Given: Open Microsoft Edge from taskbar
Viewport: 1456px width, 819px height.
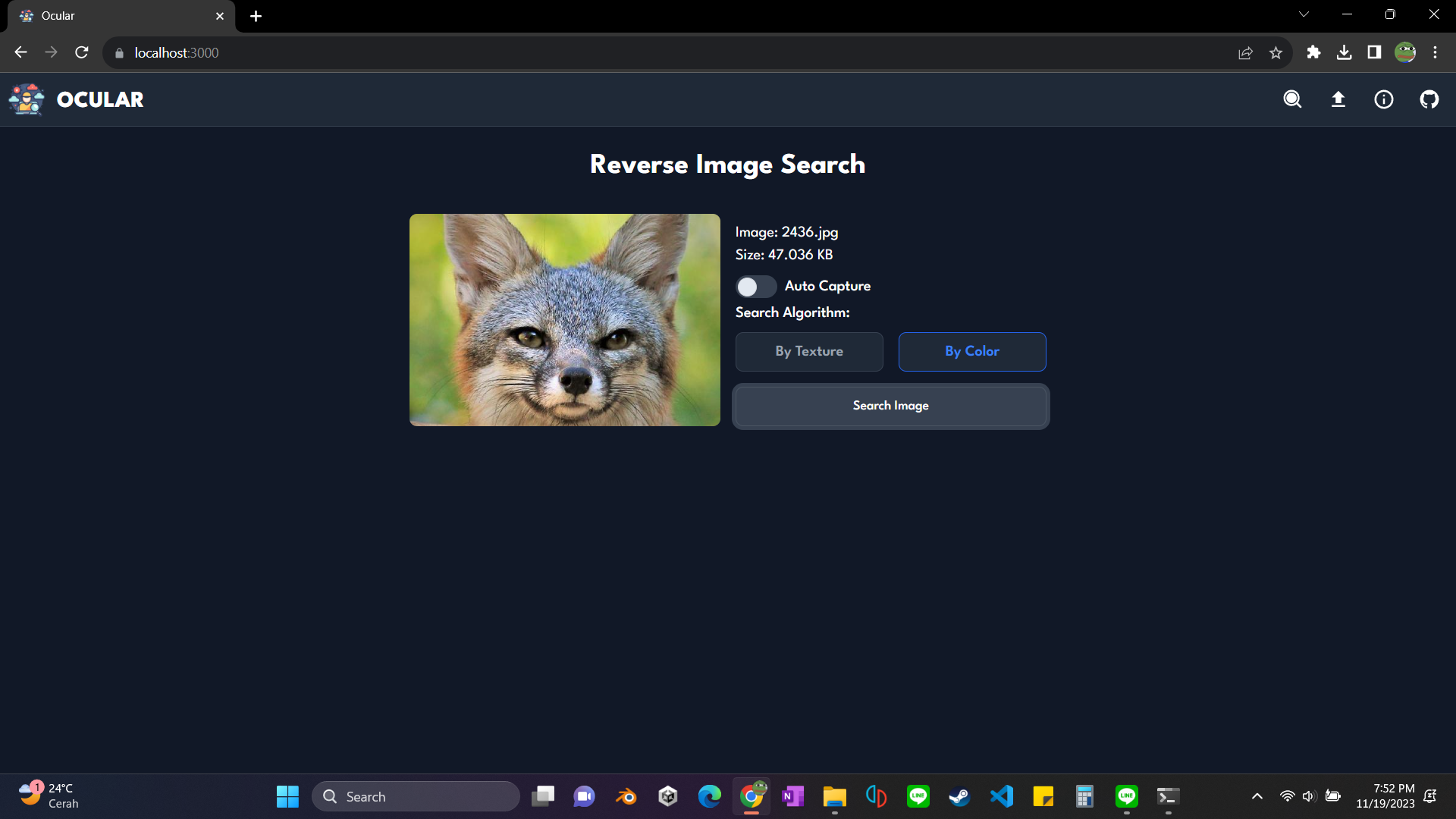Looking at the screenshot, I should 710,796.
